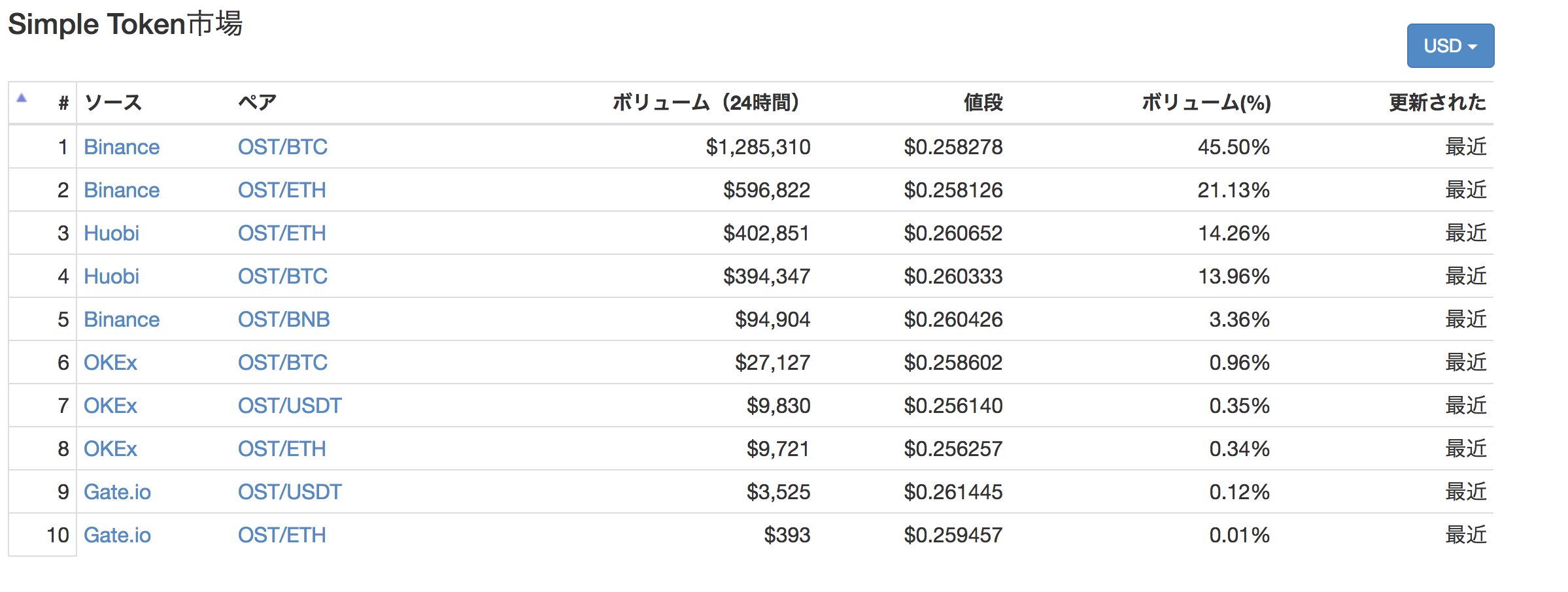
Task: Open the Gate.io OST/USDT pair link
Action: [x=290, y=492]
